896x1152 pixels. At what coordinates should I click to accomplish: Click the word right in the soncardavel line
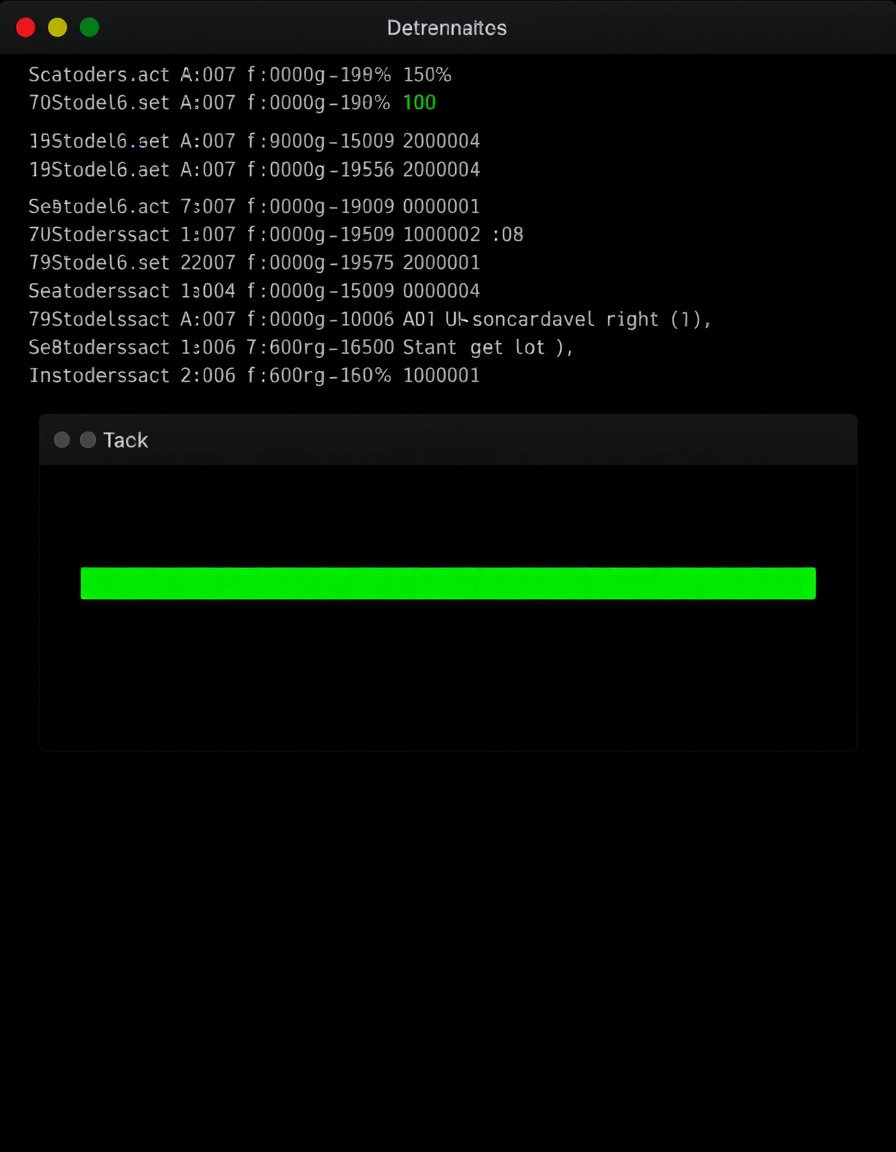[632, 320]
